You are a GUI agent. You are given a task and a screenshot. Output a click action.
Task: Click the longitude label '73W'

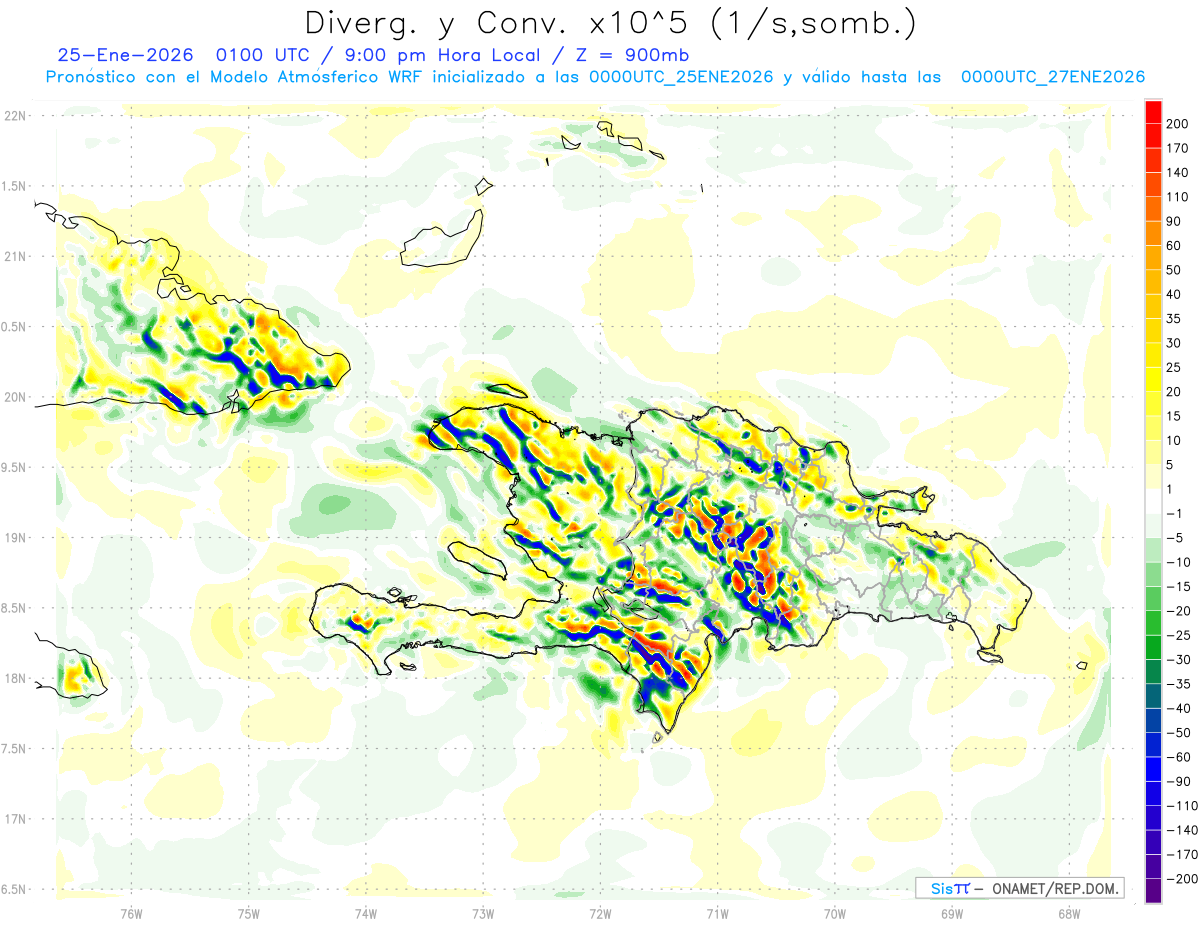pos(483,913)
